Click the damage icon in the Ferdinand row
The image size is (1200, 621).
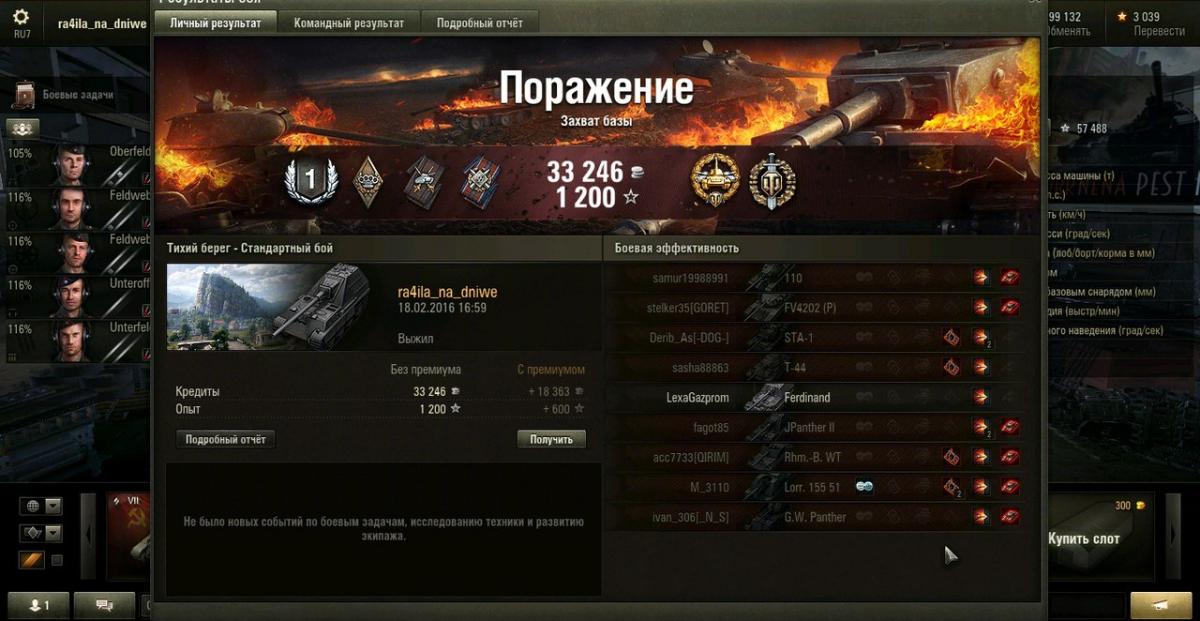coord(981,398)
